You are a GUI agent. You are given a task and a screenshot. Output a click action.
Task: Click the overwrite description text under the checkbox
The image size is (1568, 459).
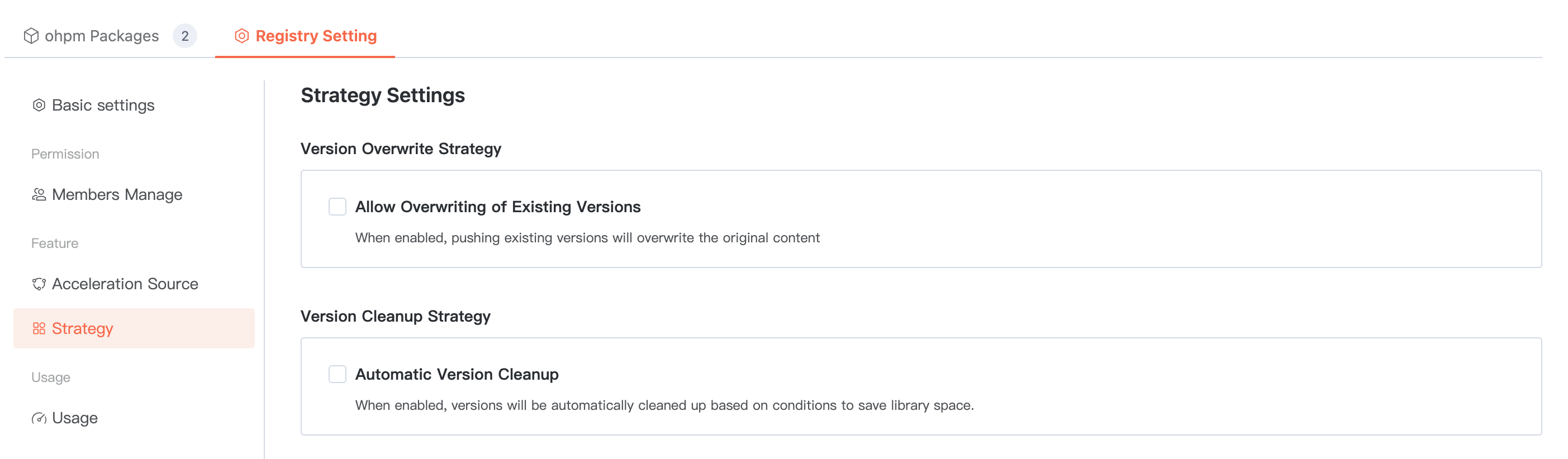pyautogui.click(x=587, y=238)
